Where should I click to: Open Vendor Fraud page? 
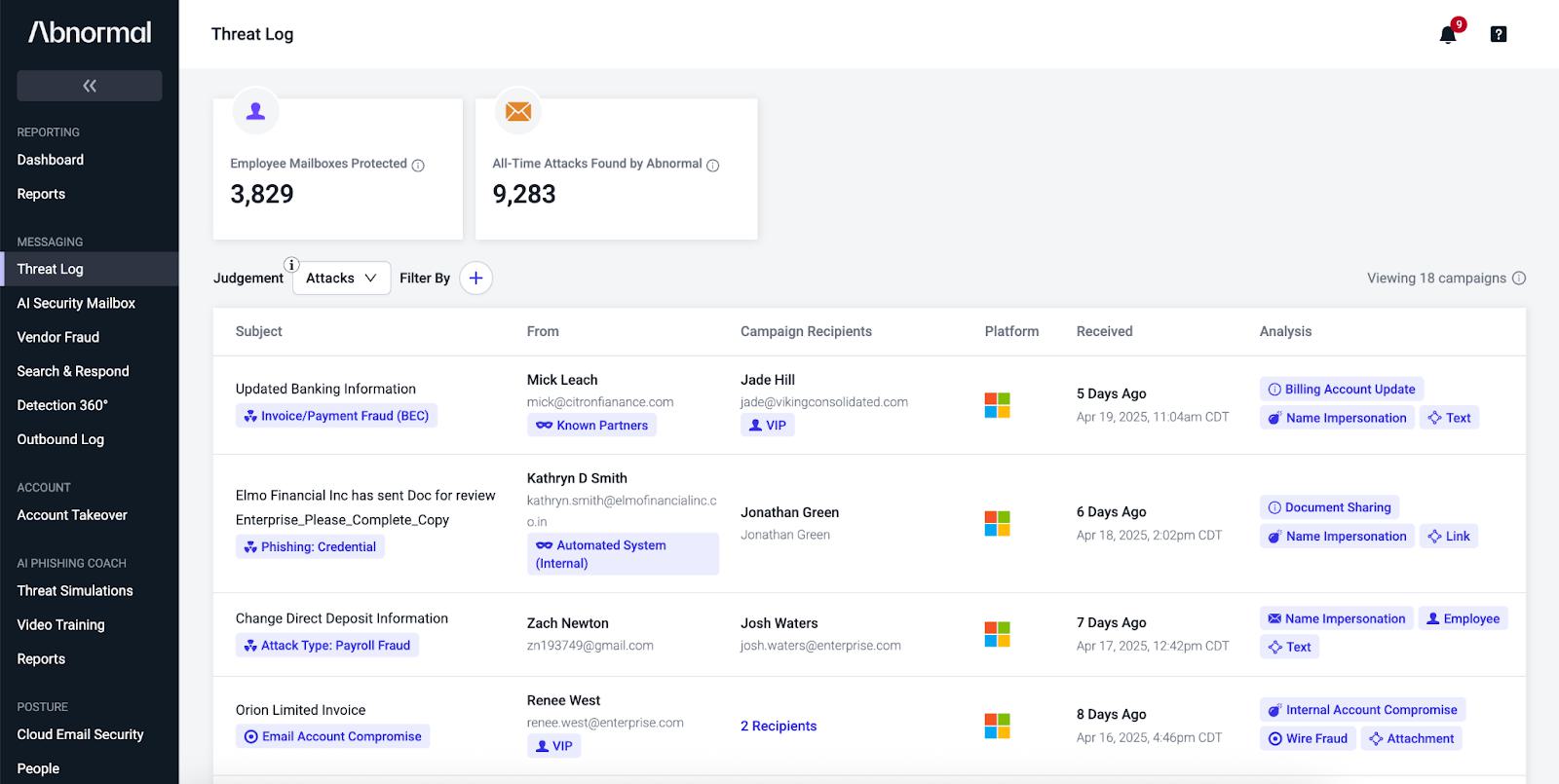point(58,337)
